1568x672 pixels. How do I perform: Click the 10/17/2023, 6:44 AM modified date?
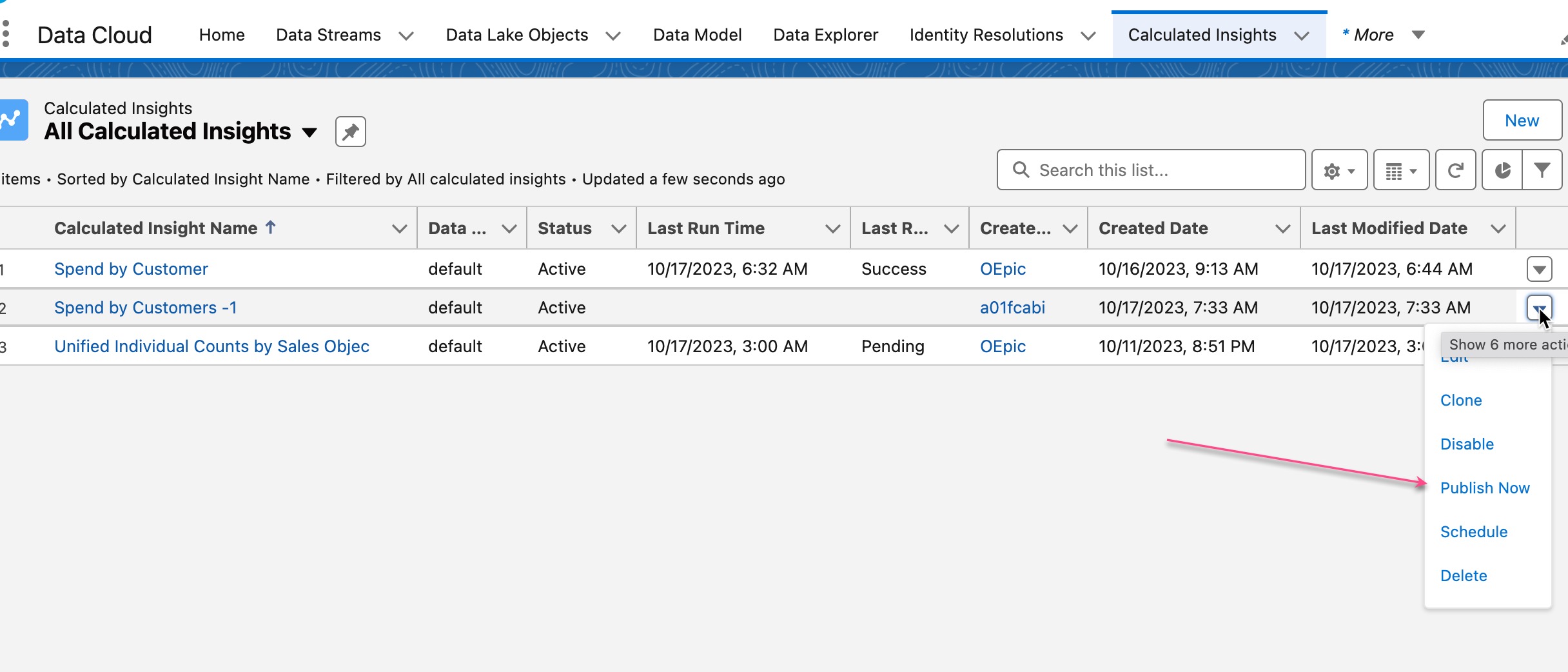pyautogui.click(x=1392, y=269)
